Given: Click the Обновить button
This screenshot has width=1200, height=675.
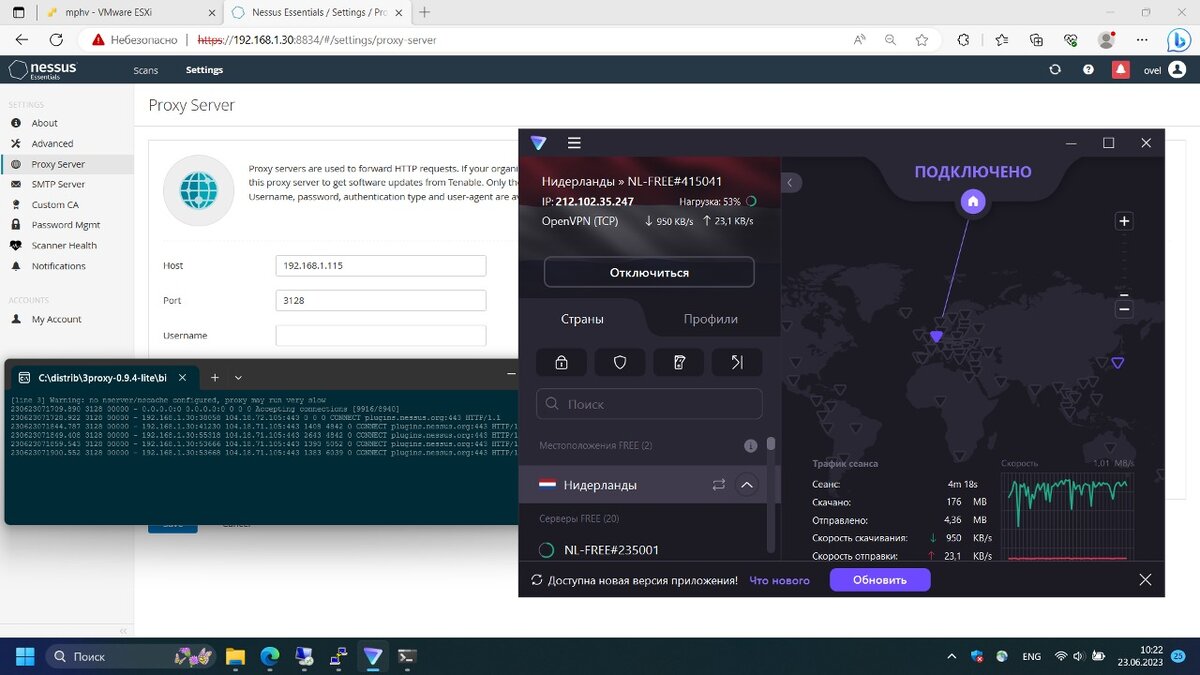Looking at the screenshot, I should tap(880, 580).
